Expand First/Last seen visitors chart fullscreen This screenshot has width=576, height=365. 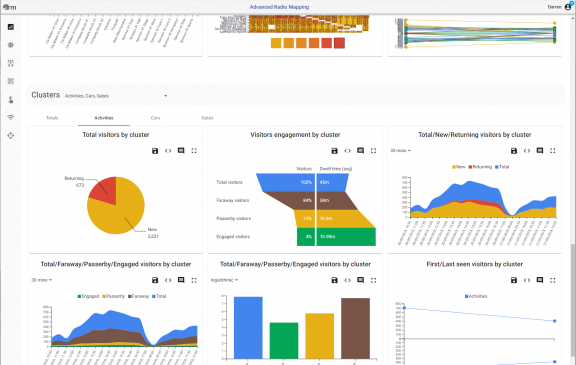click(x=552, y=280)
